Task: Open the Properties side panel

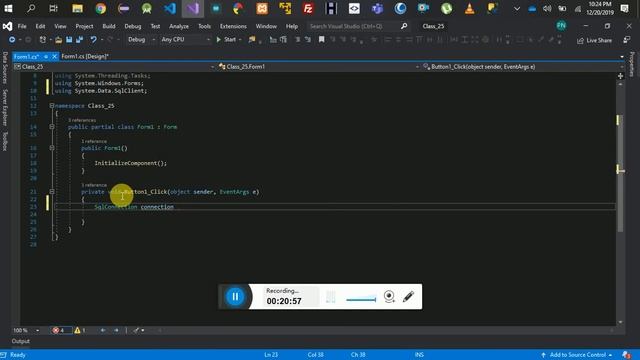Action: tap(632, 64)
